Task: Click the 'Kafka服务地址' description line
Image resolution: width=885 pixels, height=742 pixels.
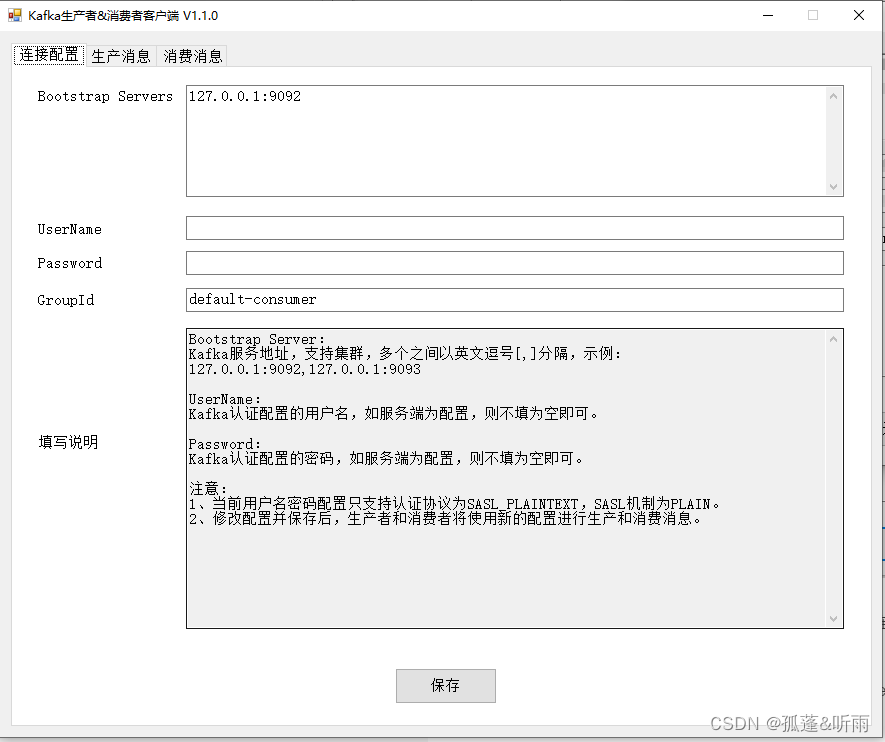Action: pyautogui.click(x=405, y=354)
